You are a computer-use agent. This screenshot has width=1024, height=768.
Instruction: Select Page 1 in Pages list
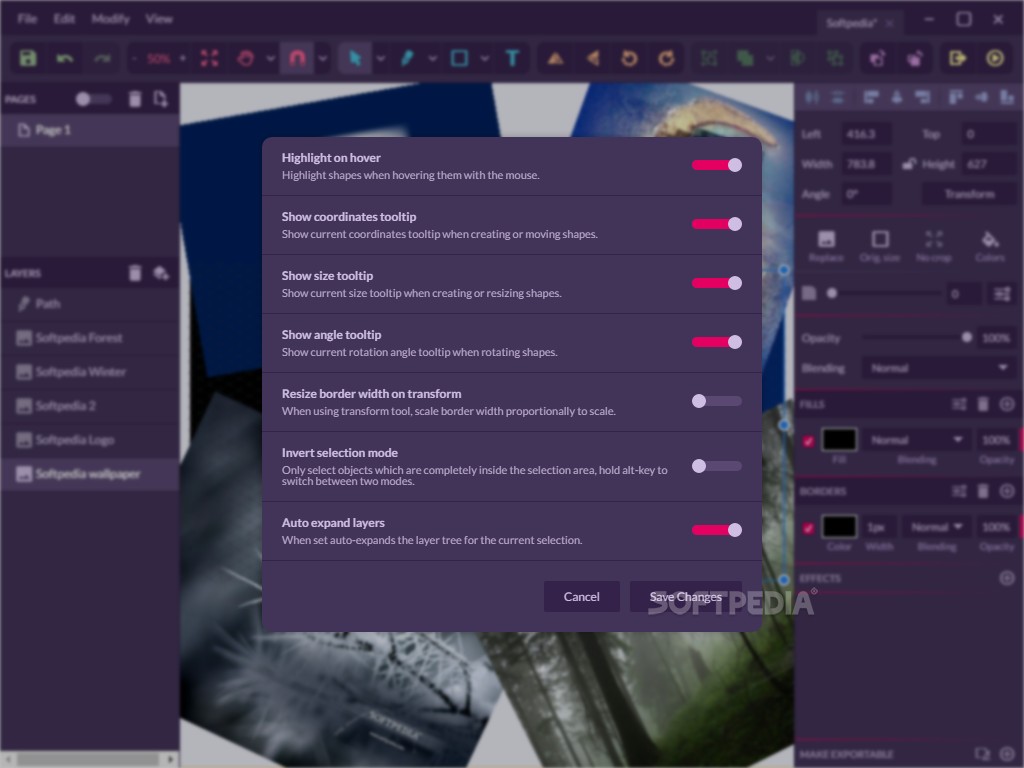[90, 130]
